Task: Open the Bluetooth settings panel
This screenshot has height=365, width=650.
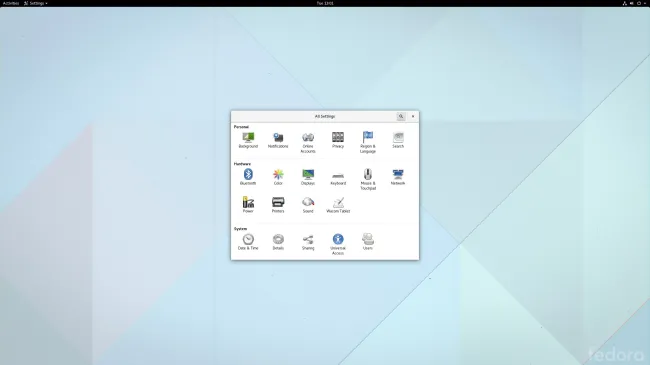Action: [248, 177]
